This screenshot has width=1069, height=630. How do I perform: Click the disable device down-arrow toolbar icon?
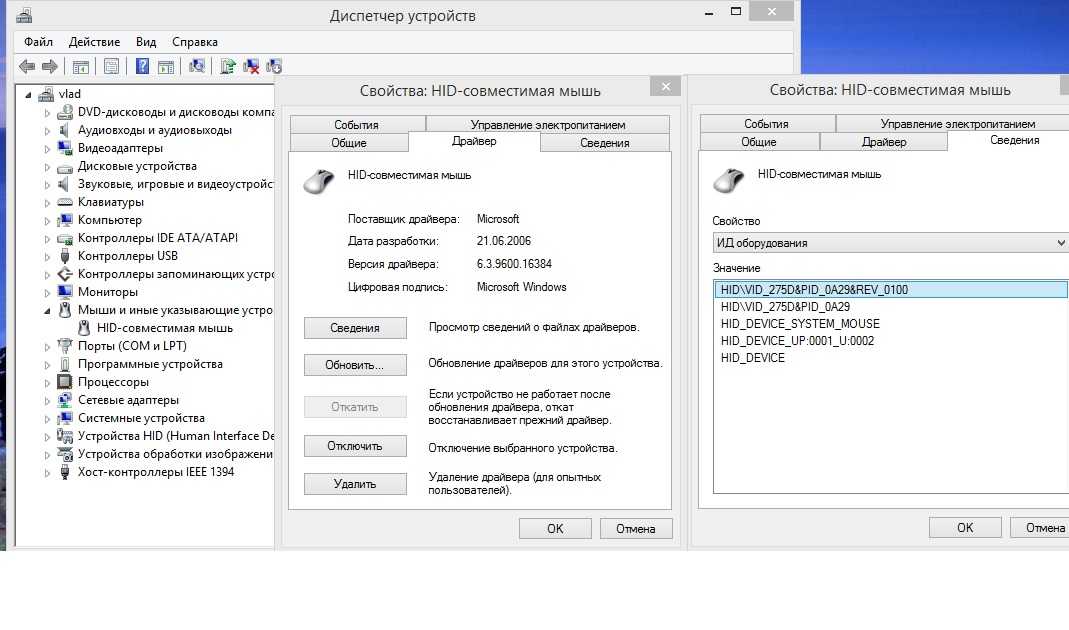[274, 66]
